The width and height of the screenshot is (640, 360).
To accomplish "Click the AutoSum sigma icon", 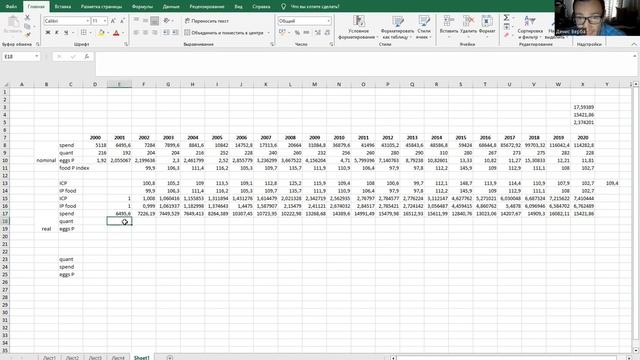I will click(x=507, y=18).
